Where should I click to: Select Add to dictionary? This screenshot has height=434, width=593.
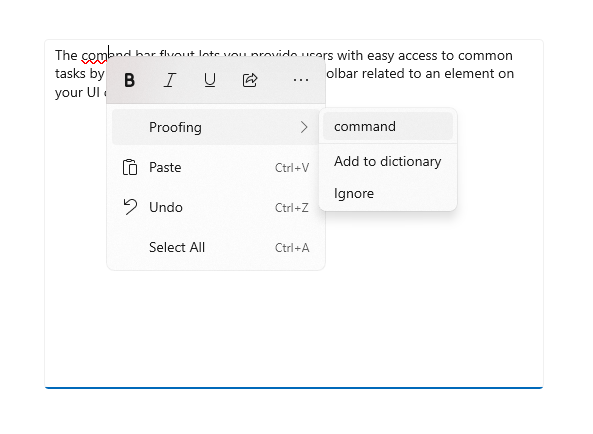[388, 161]
